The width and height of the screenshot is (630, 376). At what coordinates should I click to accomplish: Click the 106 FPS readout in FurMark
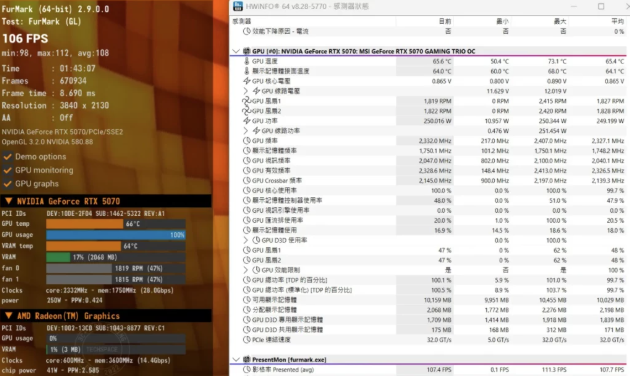coord(25,39)
